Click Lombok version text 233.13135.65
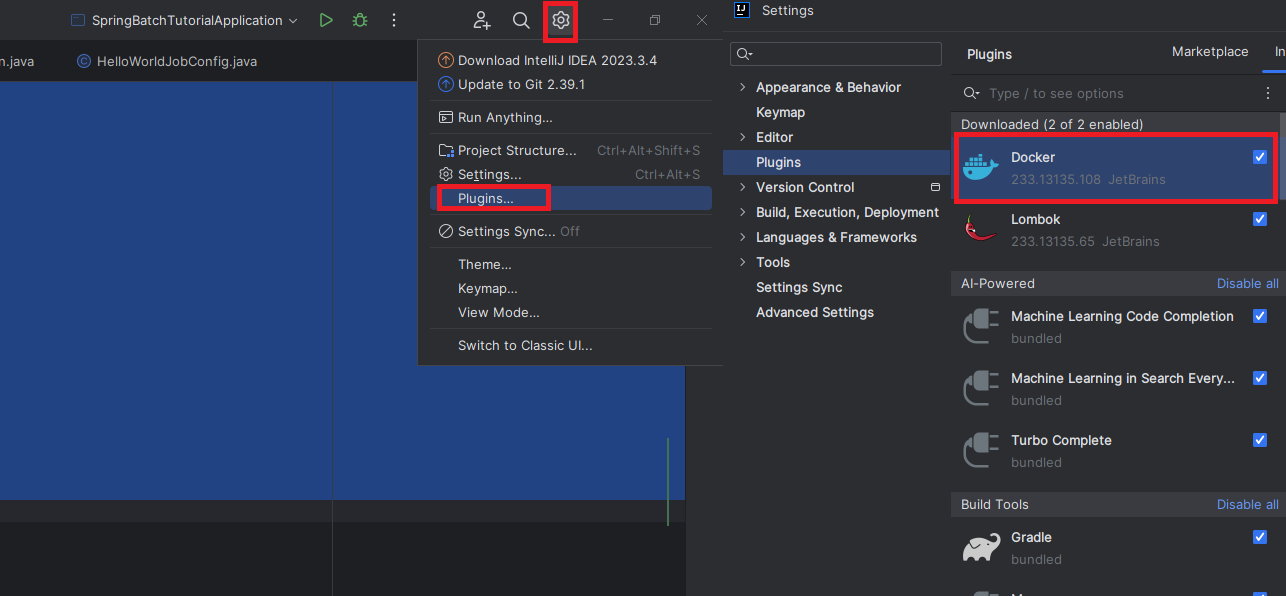Image resolution: width=1286 pixels, height=596 pixels. [1052, 241]
